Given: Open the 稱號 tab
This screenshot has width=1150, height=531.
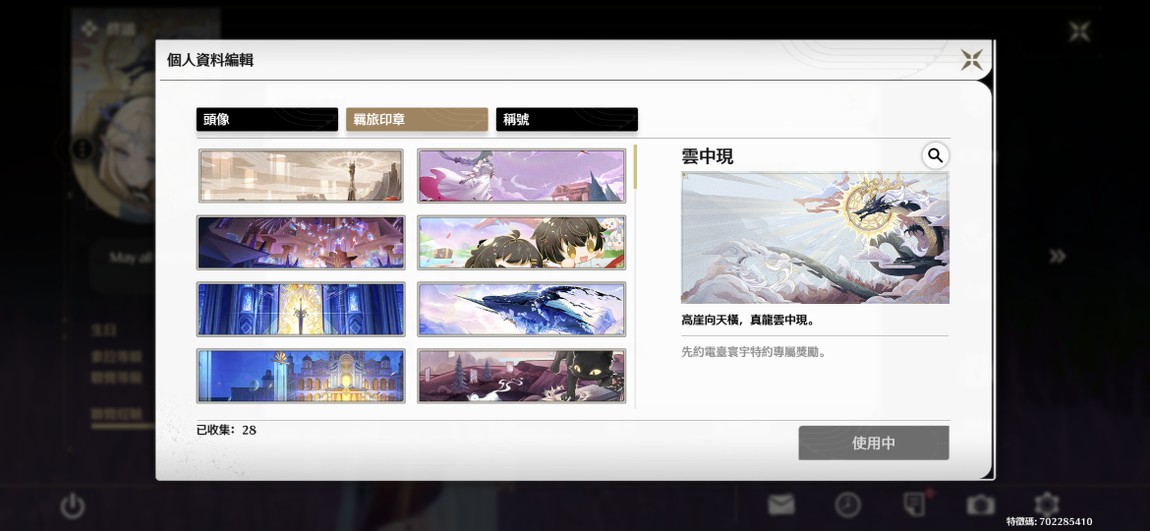Looking at the screenshot, I should [567, 120].
